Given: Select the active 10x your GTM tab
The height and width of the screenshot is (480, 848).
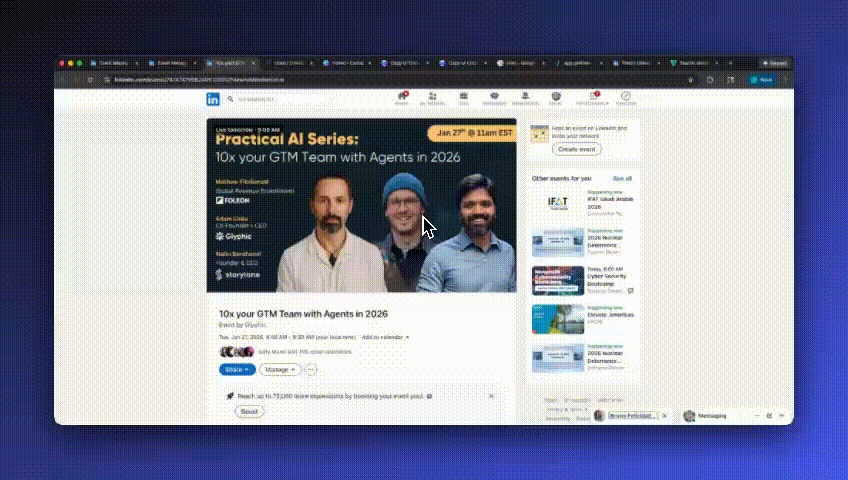Looking at the screenshot, I should [x=231, y=63].
